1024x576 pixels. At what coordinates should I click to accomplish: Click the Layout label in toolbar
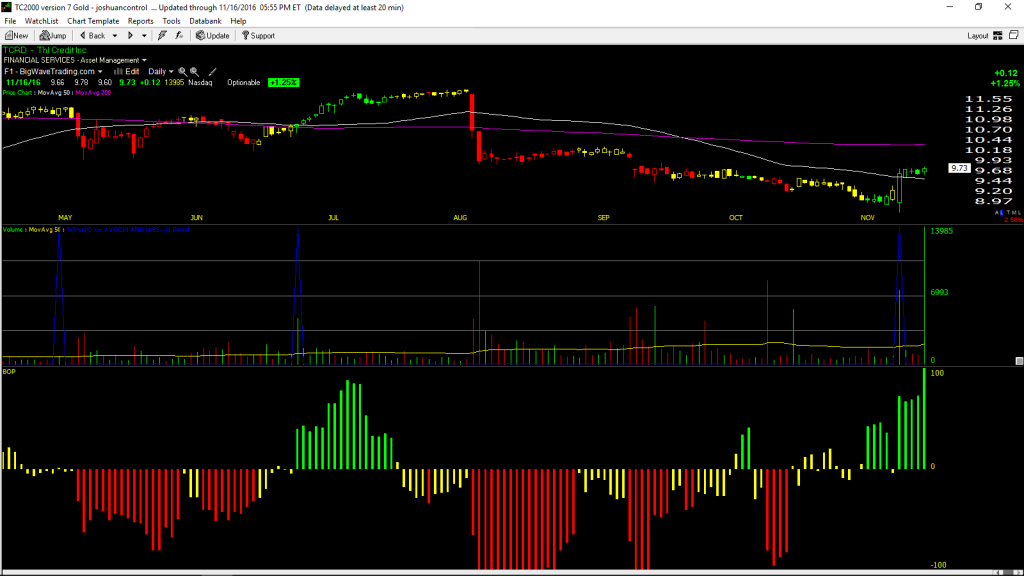[x=978, y=36]
